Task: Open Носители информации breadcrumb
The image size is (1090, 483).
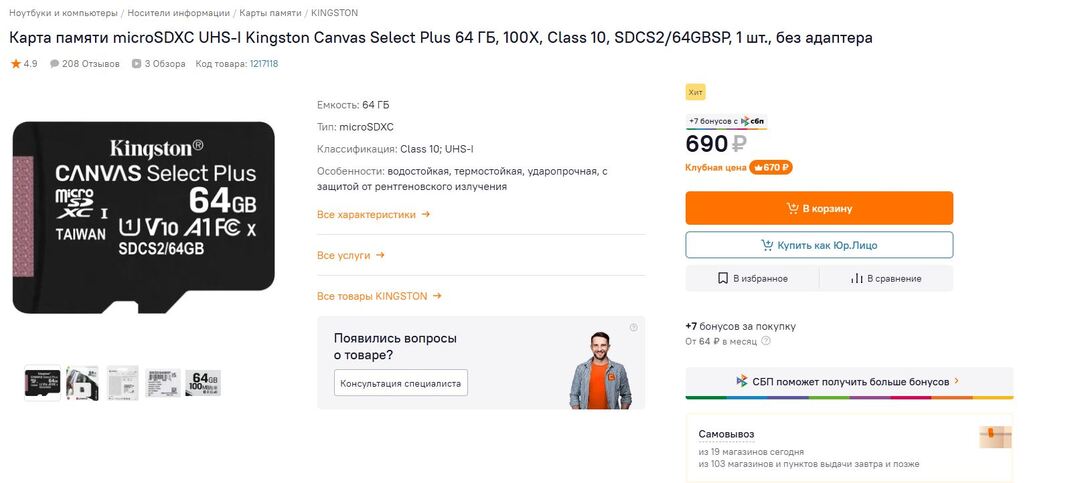Action: pyautogui.click(x=180, y=13)
